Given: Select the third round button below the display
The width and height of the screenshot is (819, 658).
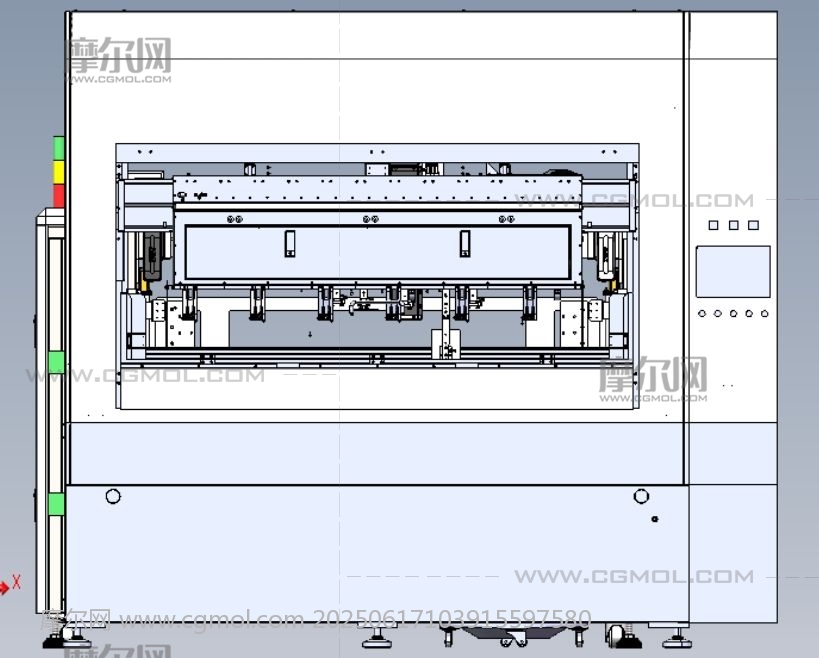Looking at the screenshot, I should pos(733,313).
